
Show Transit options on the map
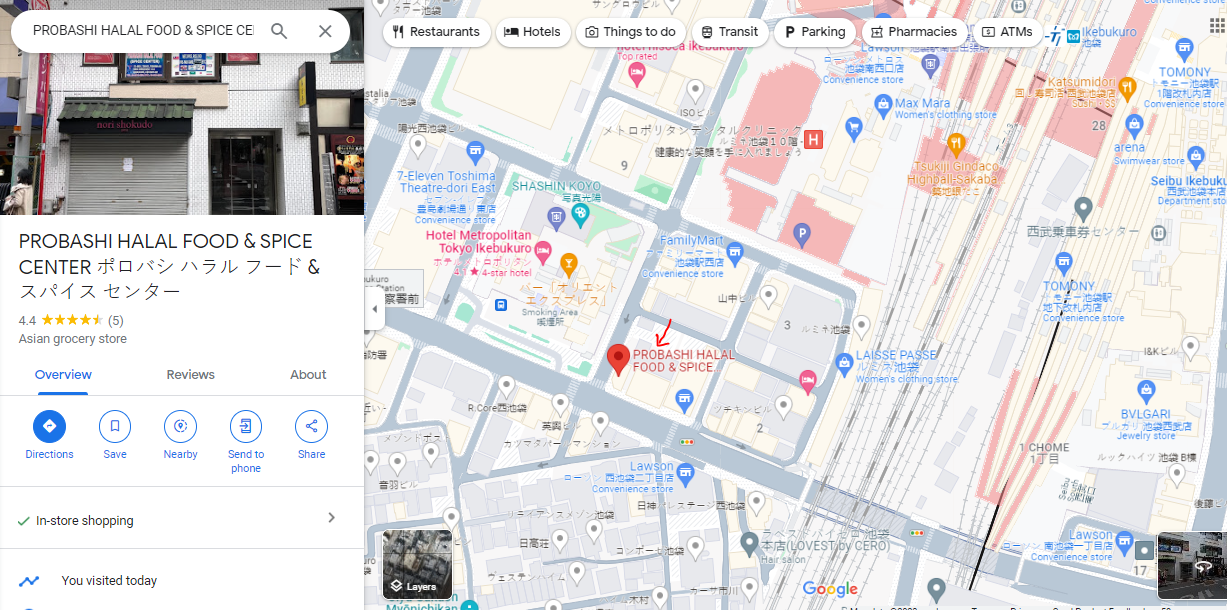click(x=729, y=32)
